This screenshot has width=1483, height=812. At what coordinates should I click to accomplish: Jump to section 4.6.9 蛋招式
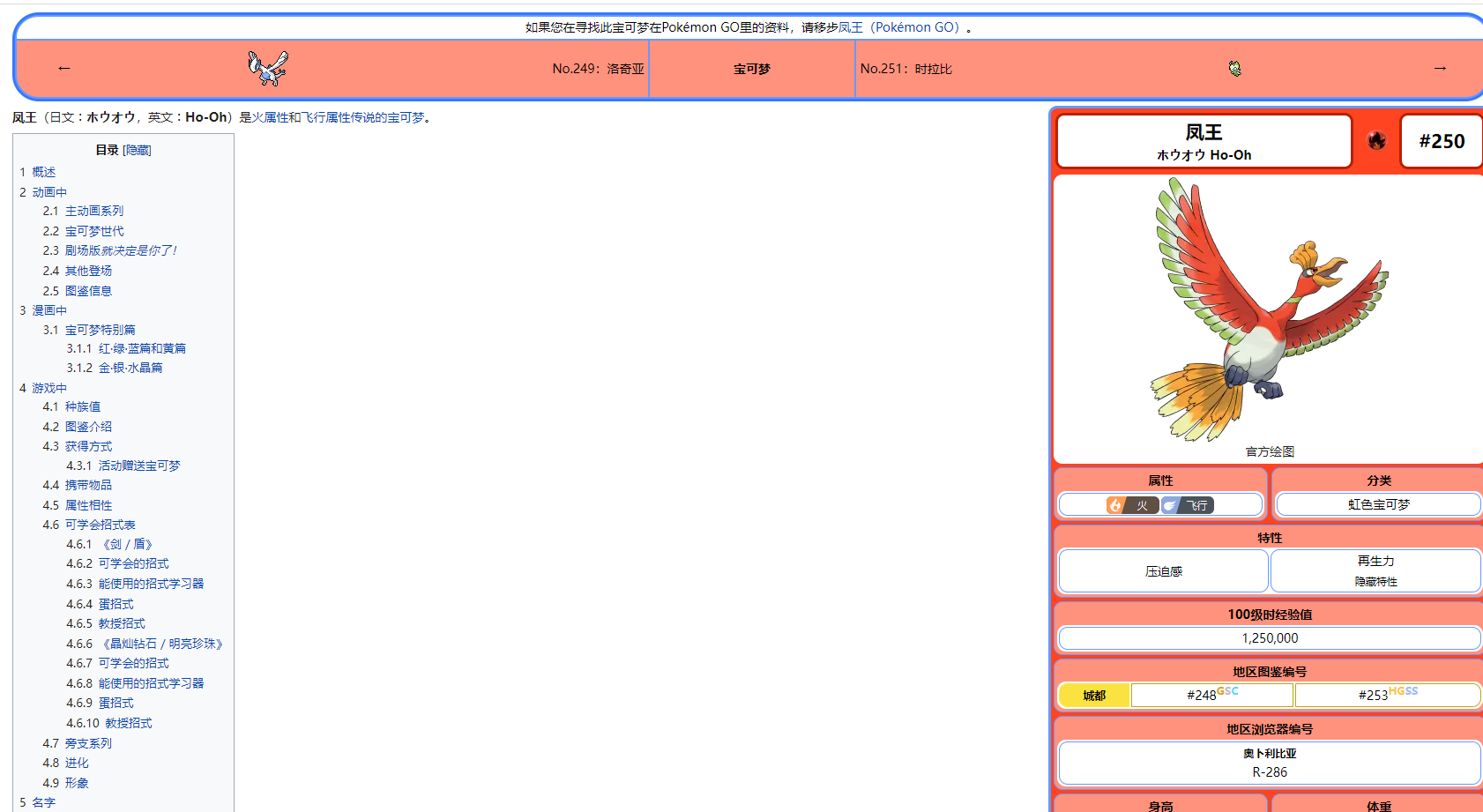click(100, 703)
